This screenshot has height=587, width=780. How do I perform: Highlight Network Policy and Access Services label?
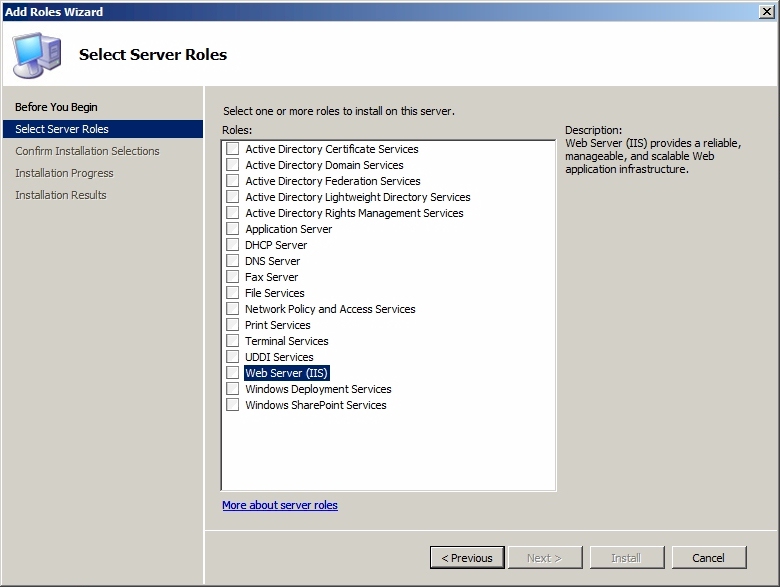click(330, 309)
